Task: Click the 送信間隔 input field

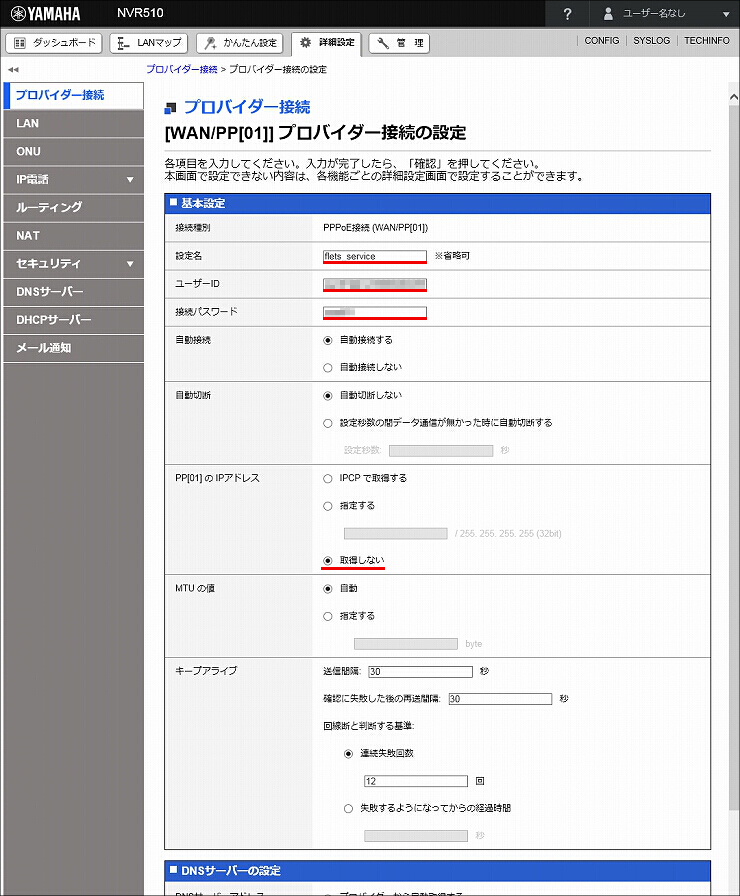Action: click(421, 671)
